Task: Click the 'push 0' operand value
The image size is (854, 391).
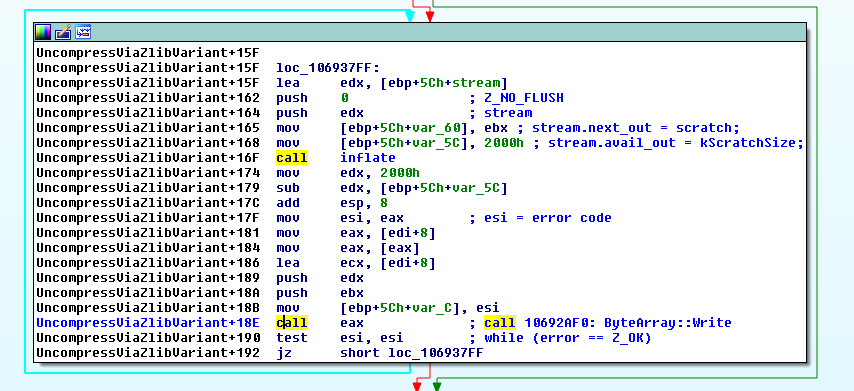Action: [344, 98]
